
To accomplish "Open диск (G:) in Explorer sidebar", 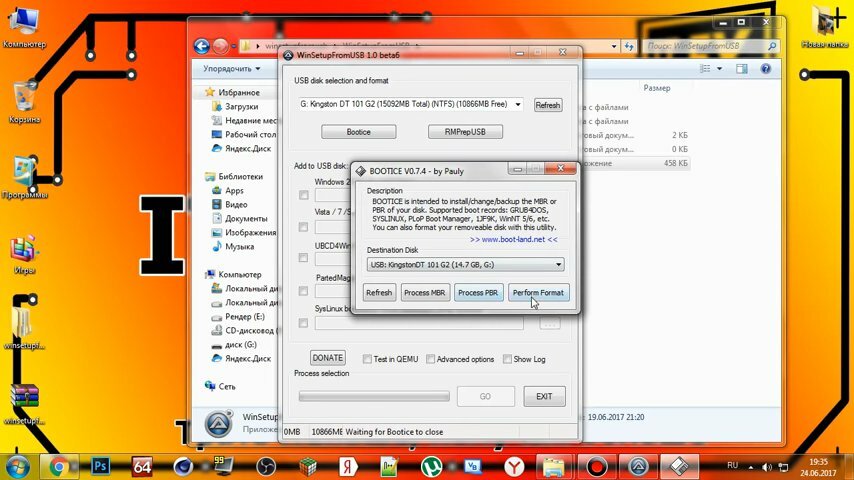I will tap(241, 344).
